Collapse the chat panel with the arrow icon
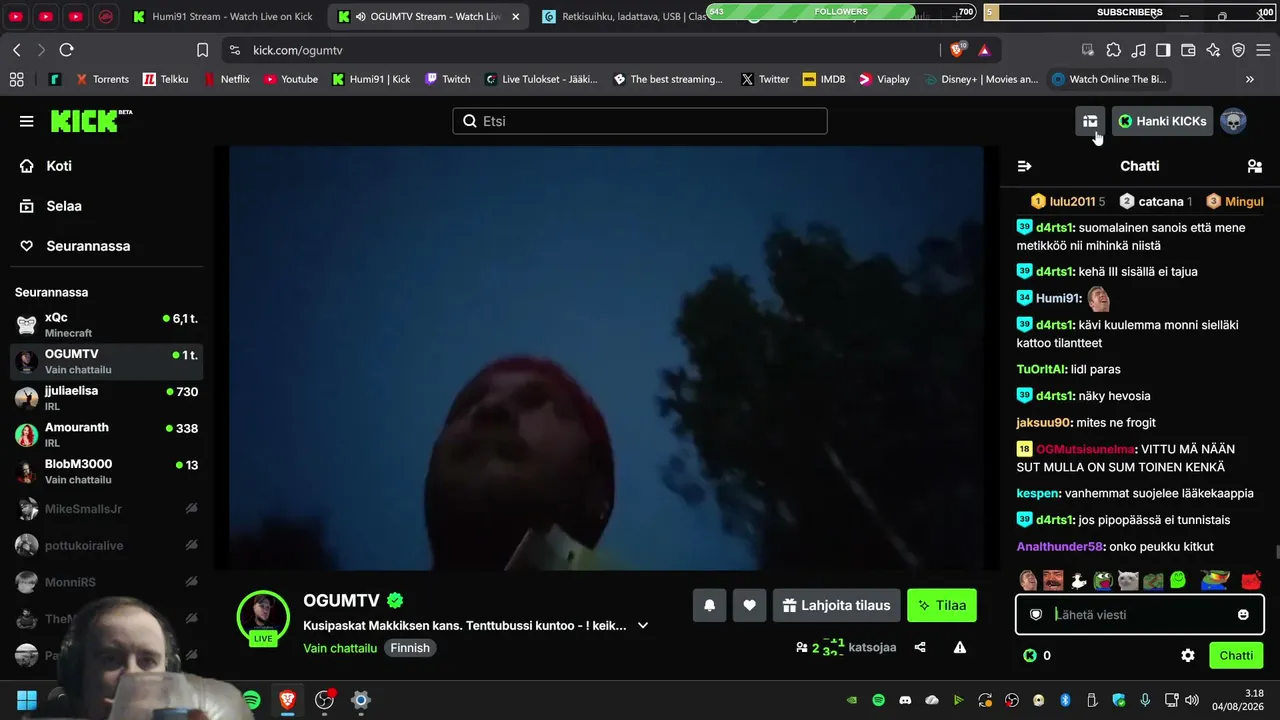1280x720 pixels. 1024,166
